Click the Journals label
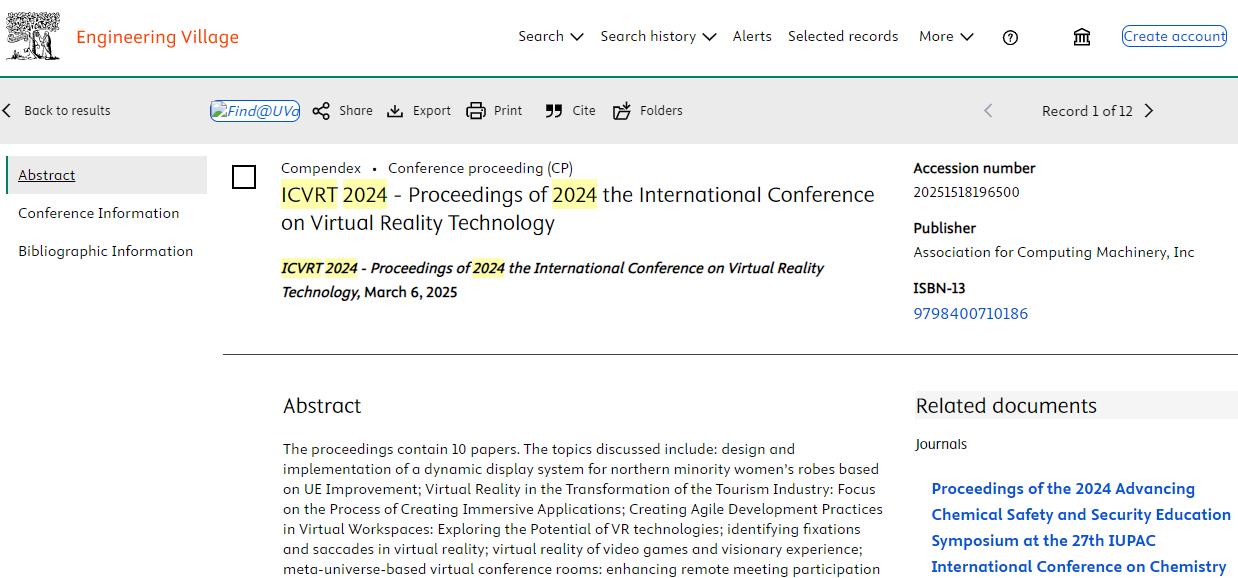 tap(941, 444)
